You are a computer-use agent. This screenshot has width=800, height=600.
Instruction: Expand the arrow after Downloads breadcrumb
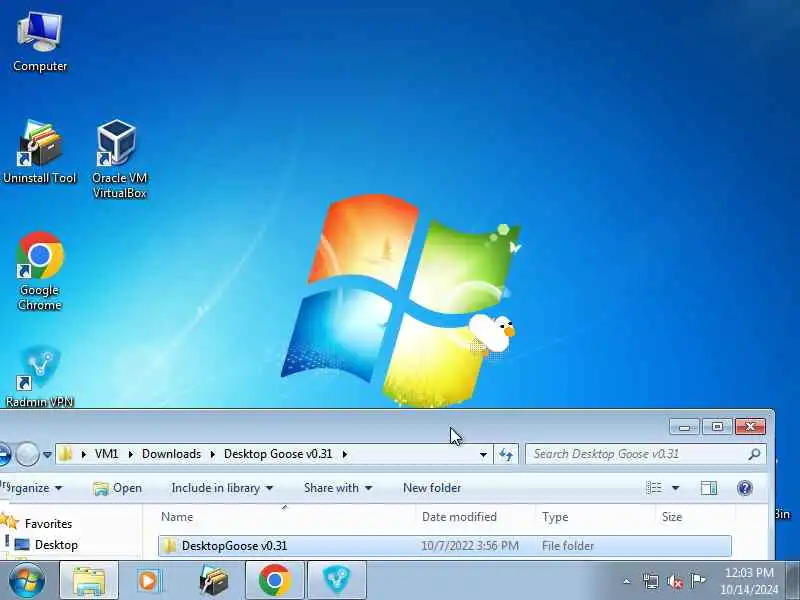coord(213,454)
